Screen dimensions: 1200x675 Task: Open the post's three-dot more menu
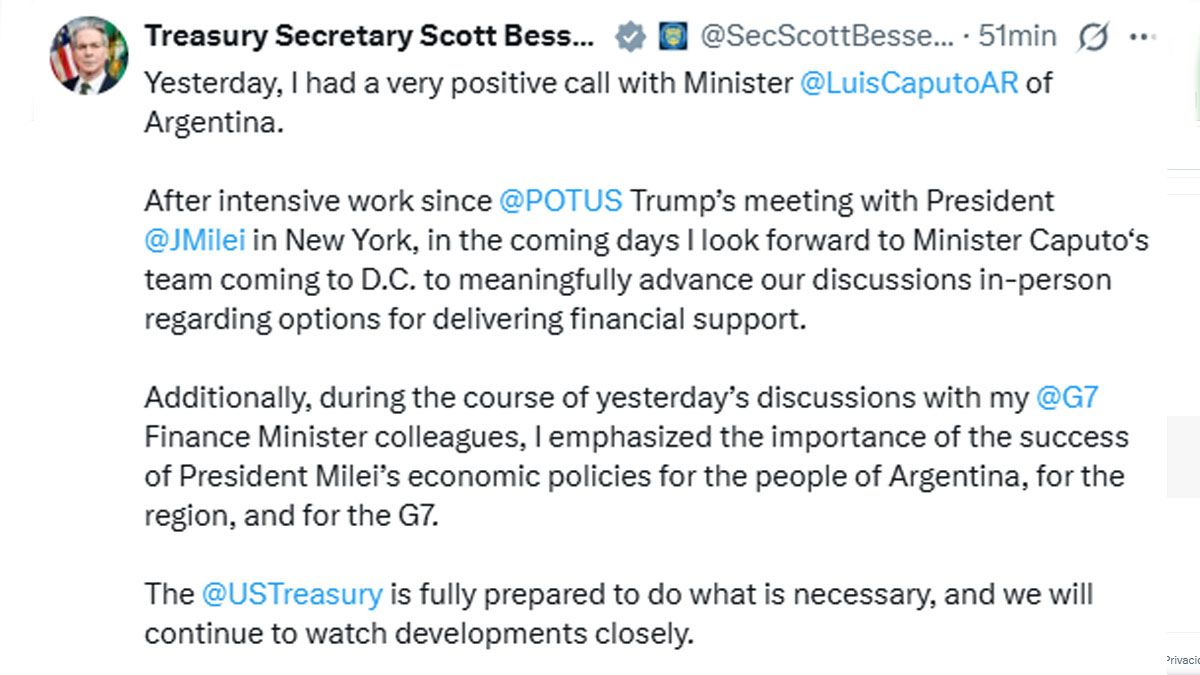coord(1141,38)
